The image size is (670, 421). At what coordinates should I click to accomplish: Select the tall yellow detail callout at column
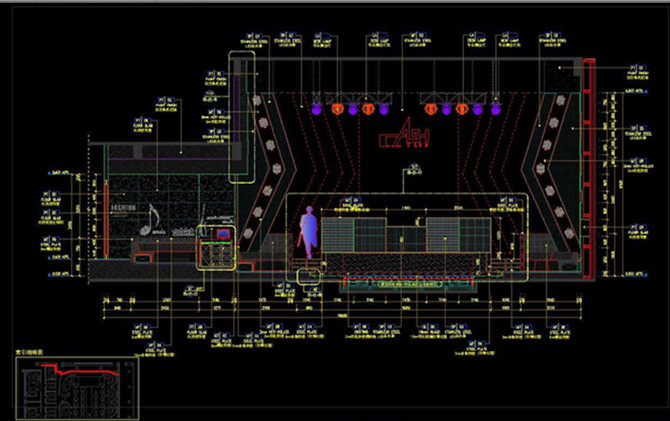click(x=242, y=117)
